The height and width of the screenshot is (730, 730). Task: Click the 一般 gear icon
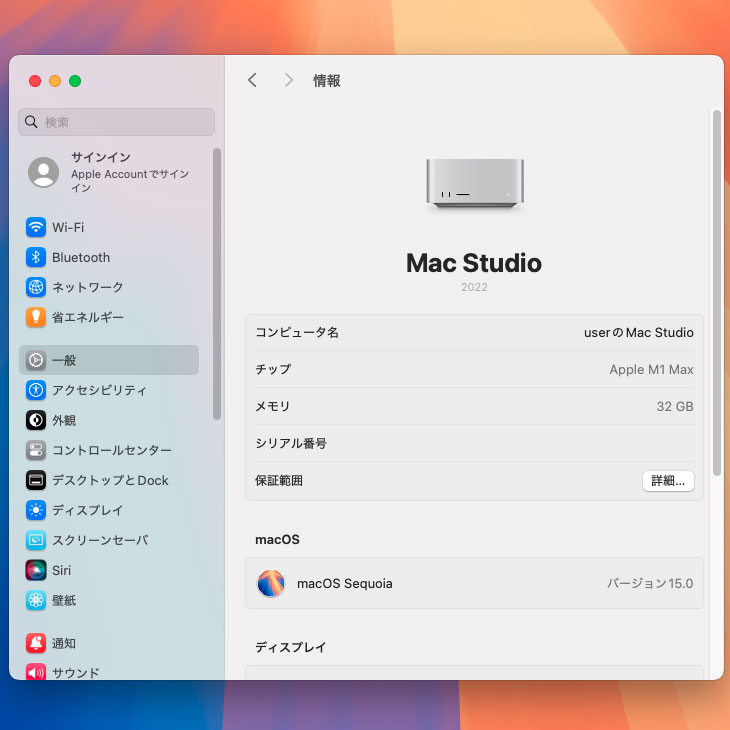(36, 360)
